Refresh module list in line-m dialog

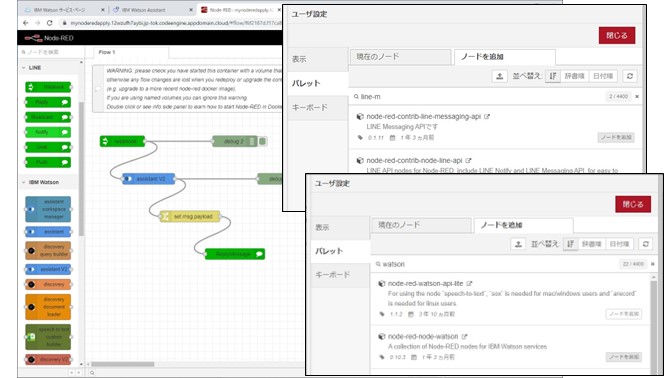pyautogui.click(x=630, y=76)
